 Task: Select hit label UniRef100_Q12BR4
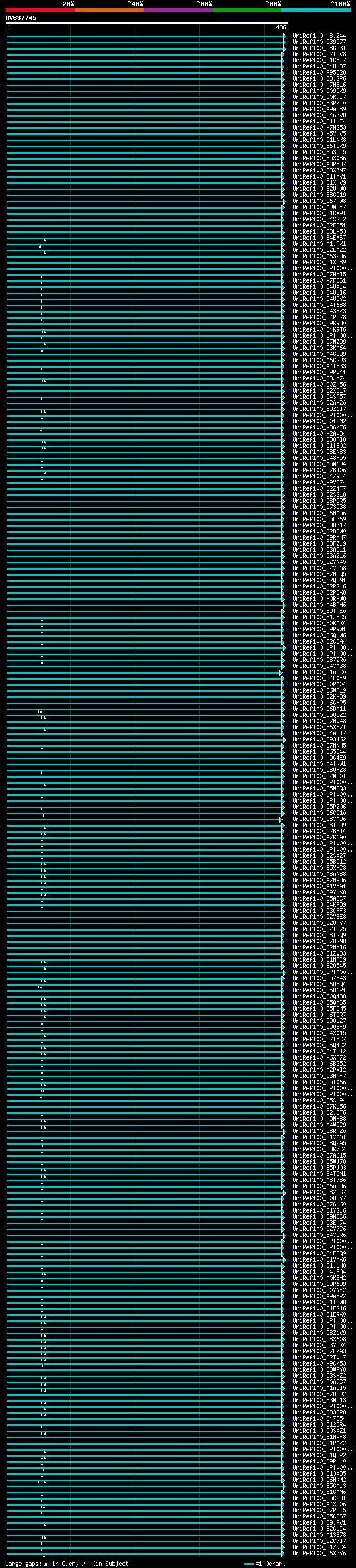319,1424
